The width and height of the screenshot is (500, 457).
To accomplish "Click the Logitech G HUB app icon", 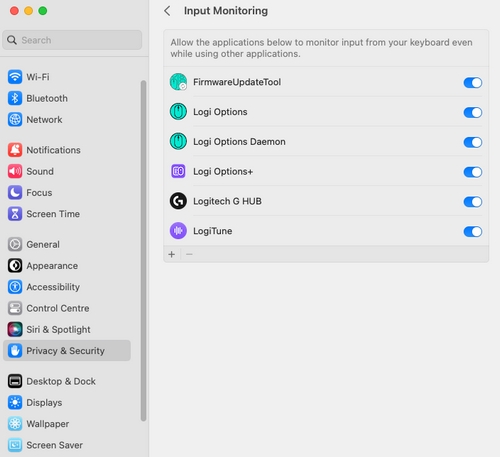I will point(178,201).
